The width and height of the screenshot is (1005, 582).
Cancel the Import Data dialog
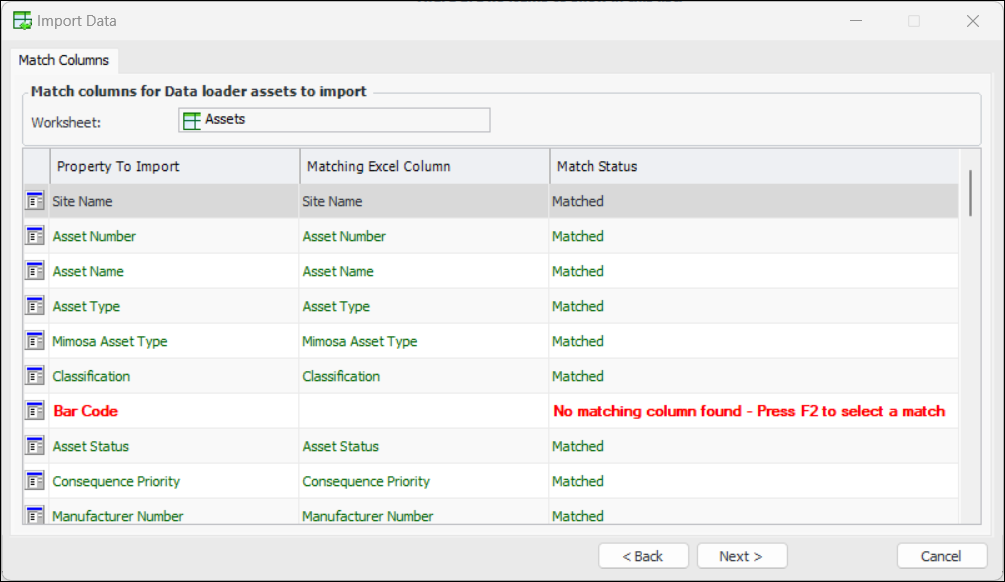tap(941, 556)
